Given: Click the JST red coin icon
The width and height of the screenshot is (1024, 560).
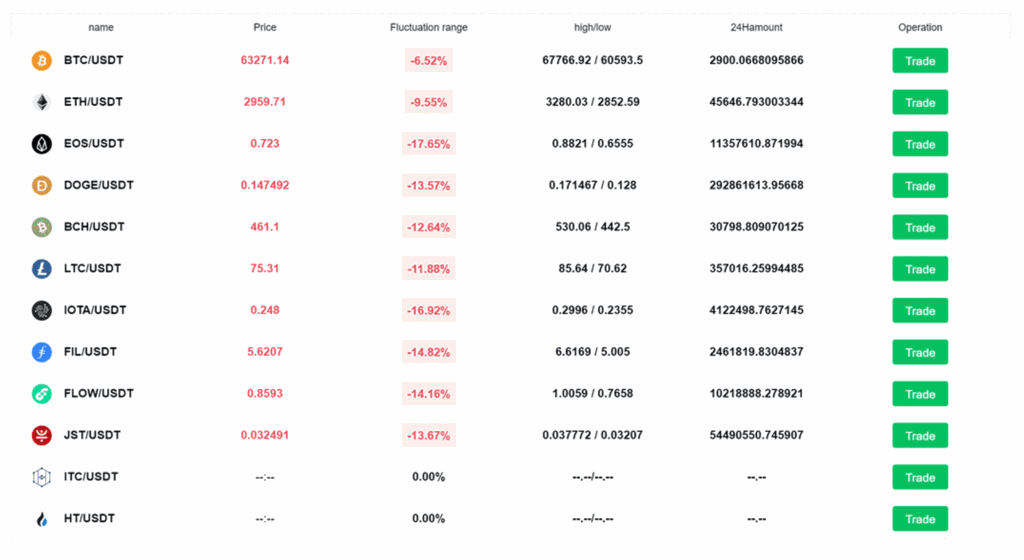Looking at the screenshot, I should [x=41, y=435].
